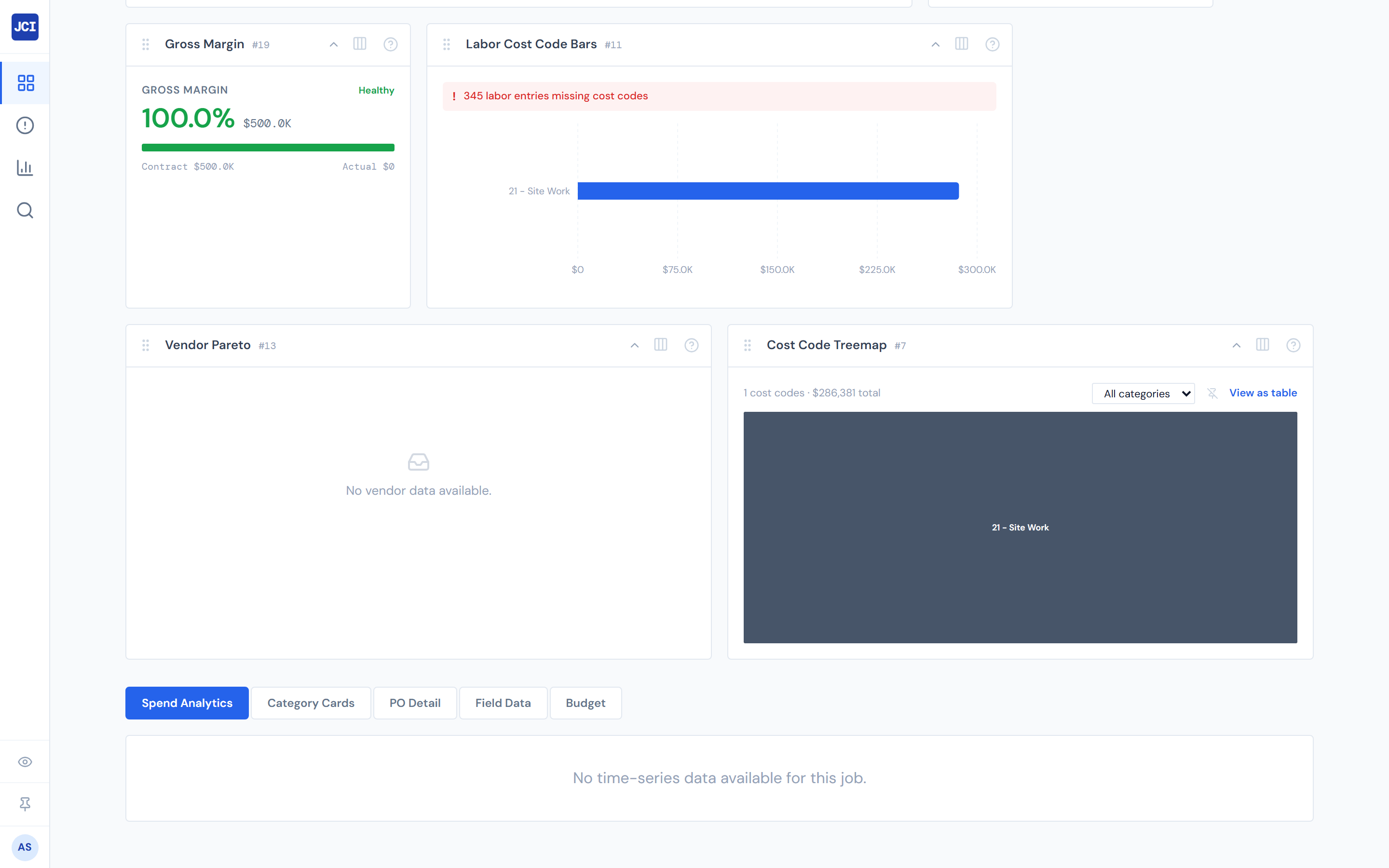Click the View as table link
The height and width of the screenshot is (868, 1389).
[x=1263, y=393]
